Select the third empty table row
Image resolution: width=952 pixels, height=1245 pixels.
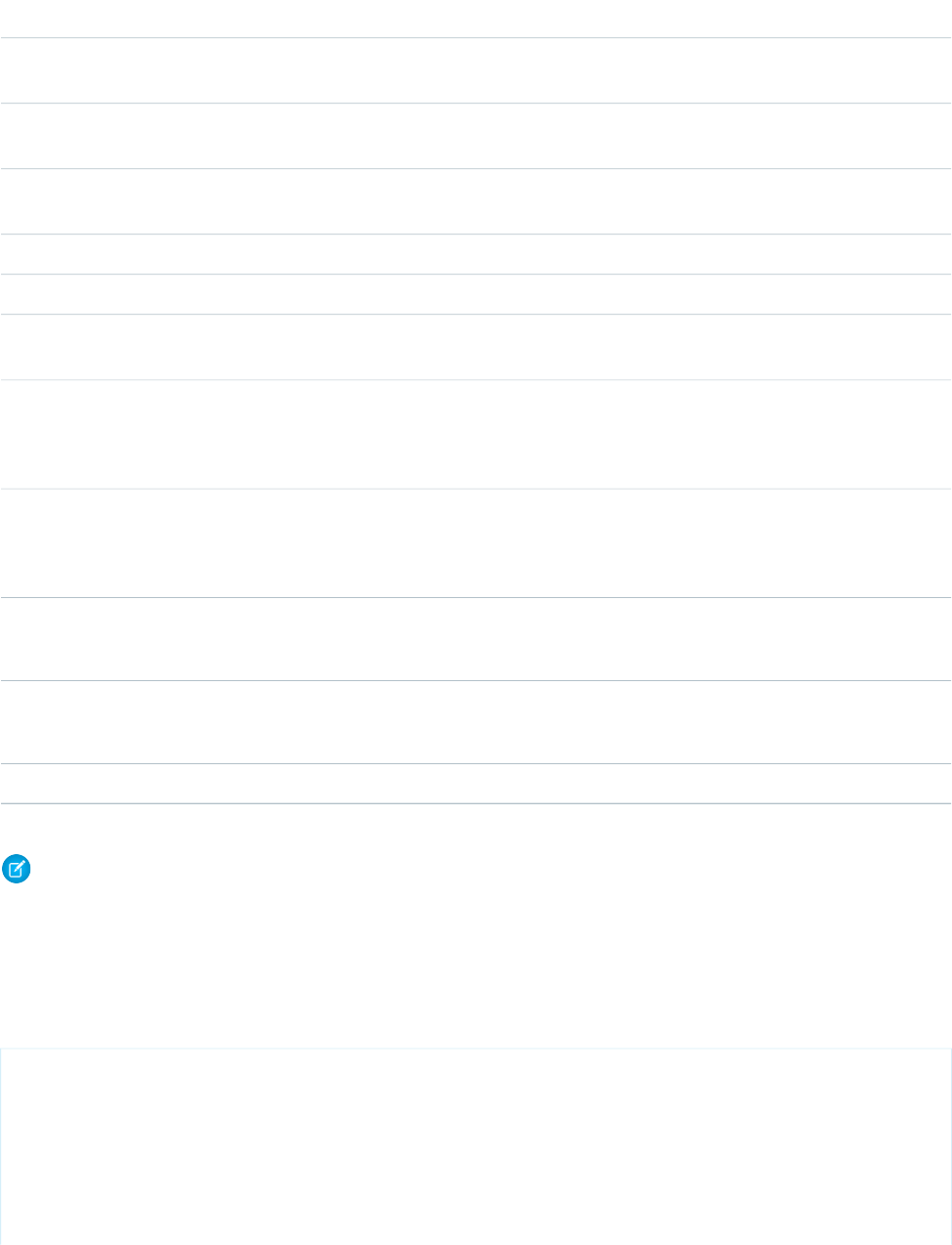pyautogui.click(x=475, y=201)
